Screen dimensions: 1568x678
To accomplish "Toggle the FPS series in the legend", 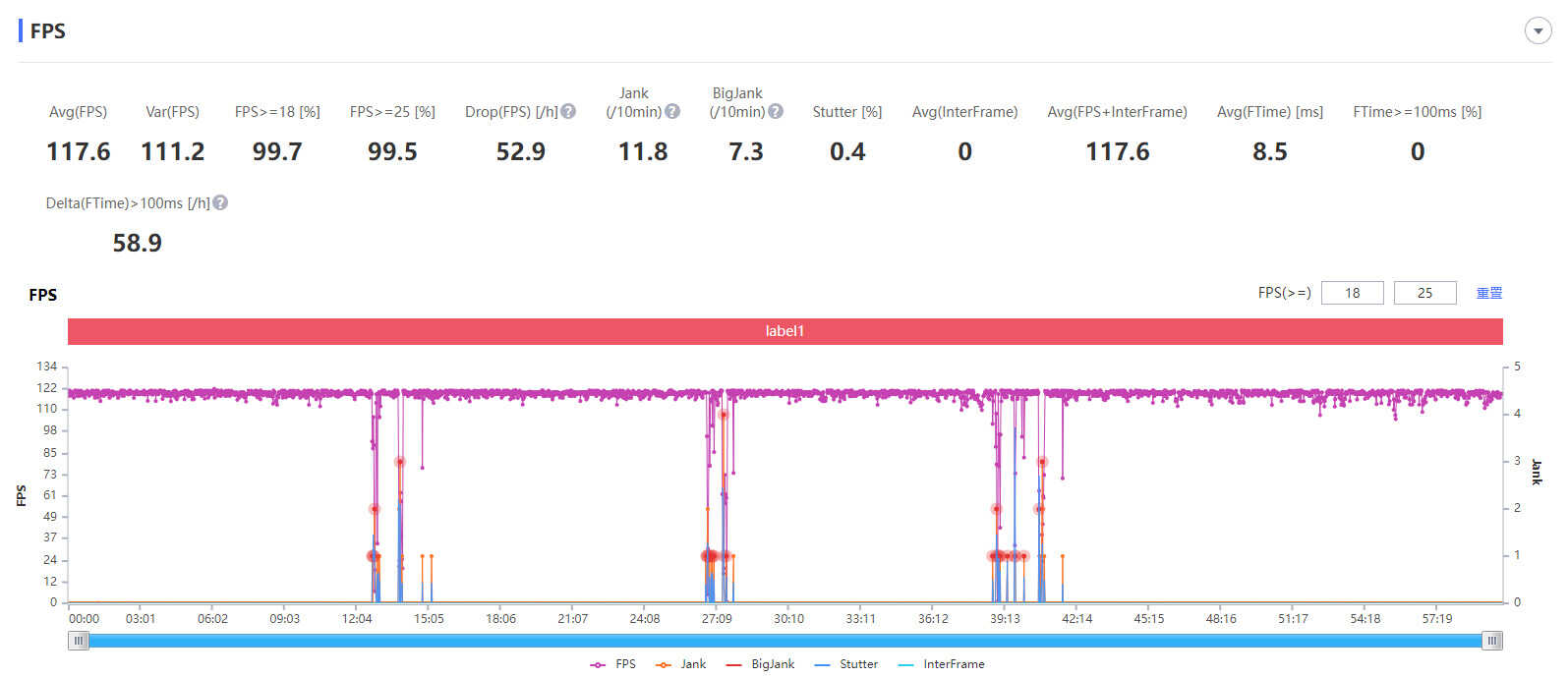I will click(x=613, y=664).
